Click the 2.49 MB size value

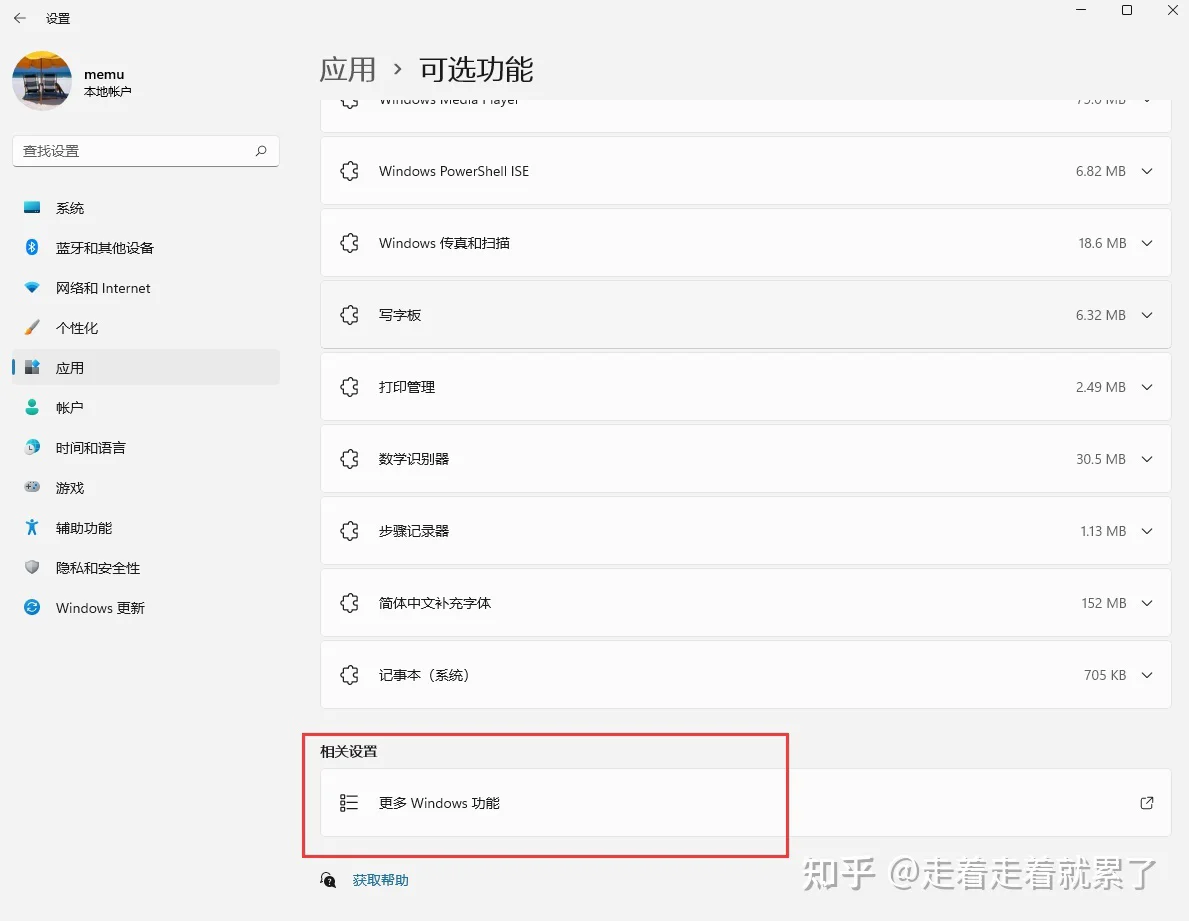(1100, 387)
